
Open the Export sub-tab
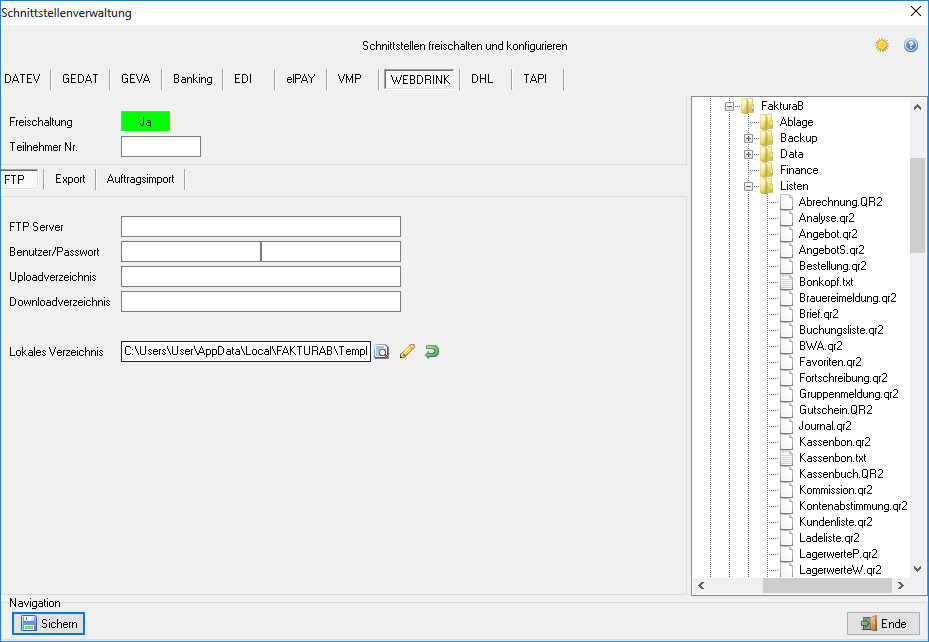70,179
